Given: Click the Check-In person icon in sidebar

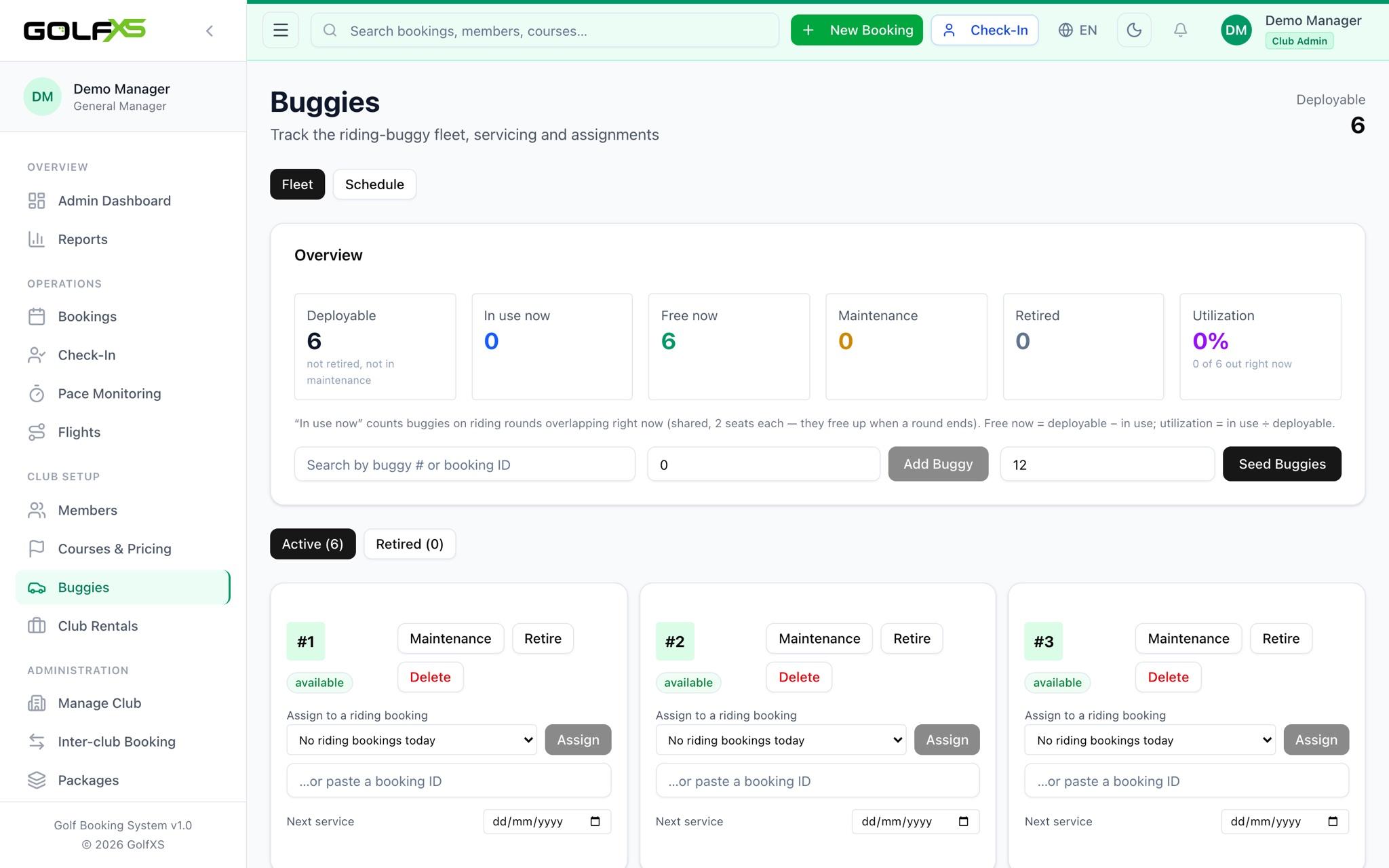Looking at the screenshot, I should [37, 355].
